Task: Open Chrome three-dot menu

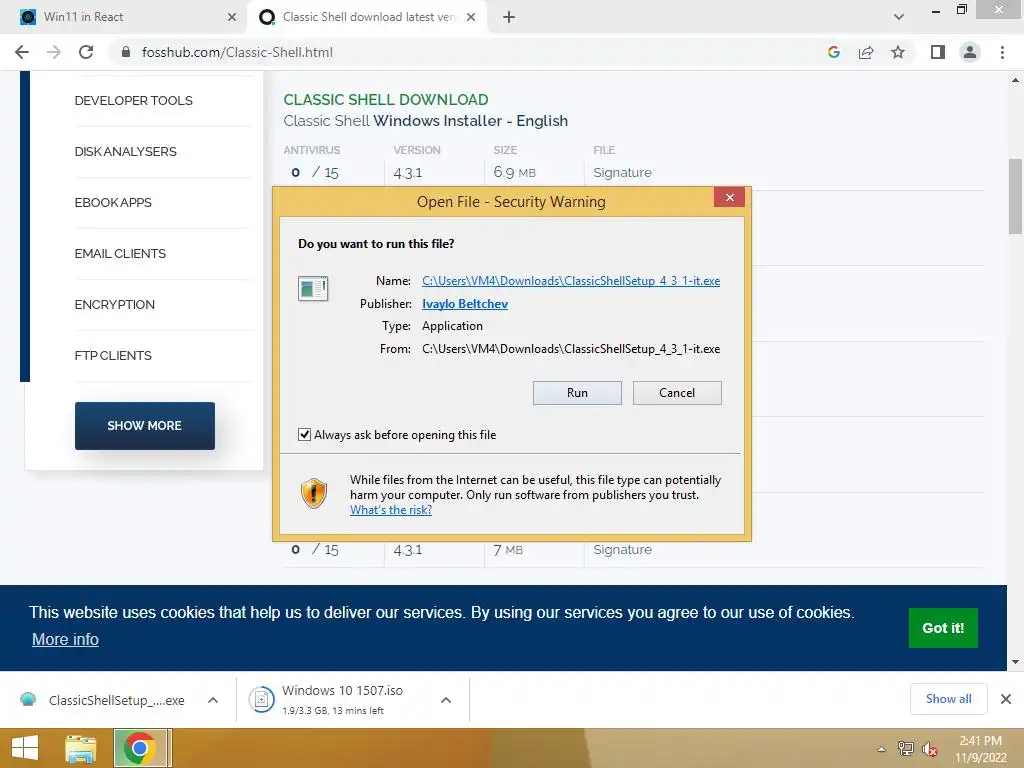Action: click(x=1002, y=52)
